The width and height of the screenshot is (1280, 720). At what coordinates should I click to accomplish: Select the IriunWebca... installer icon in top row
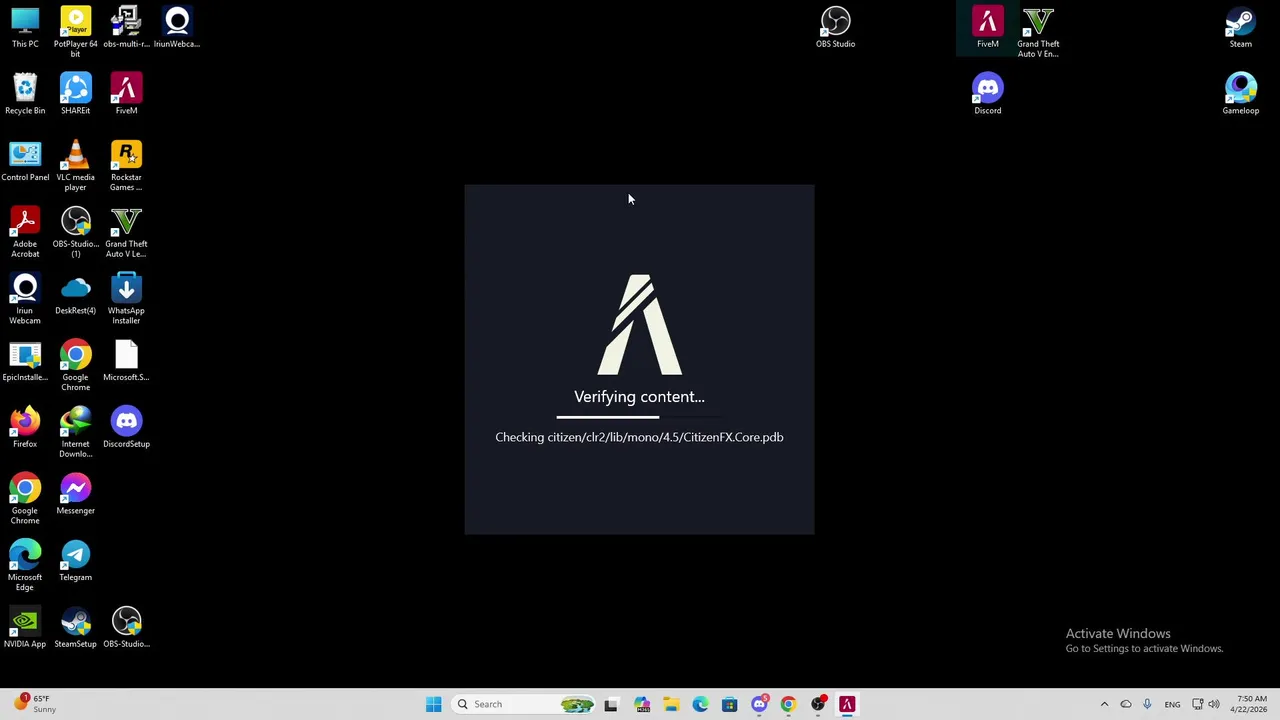click(177, 28)
